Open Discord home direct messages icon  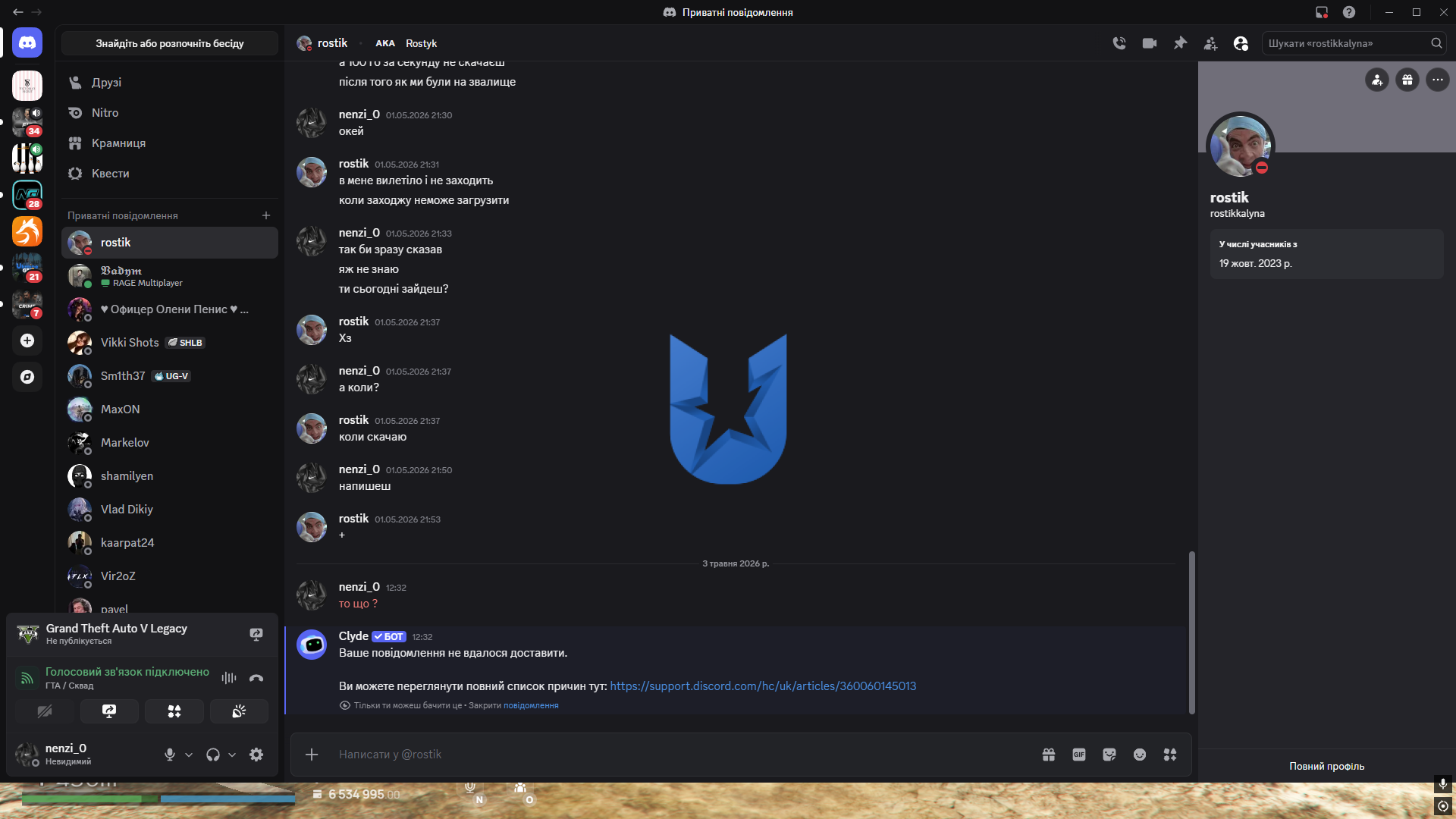[x=27, y=43]
